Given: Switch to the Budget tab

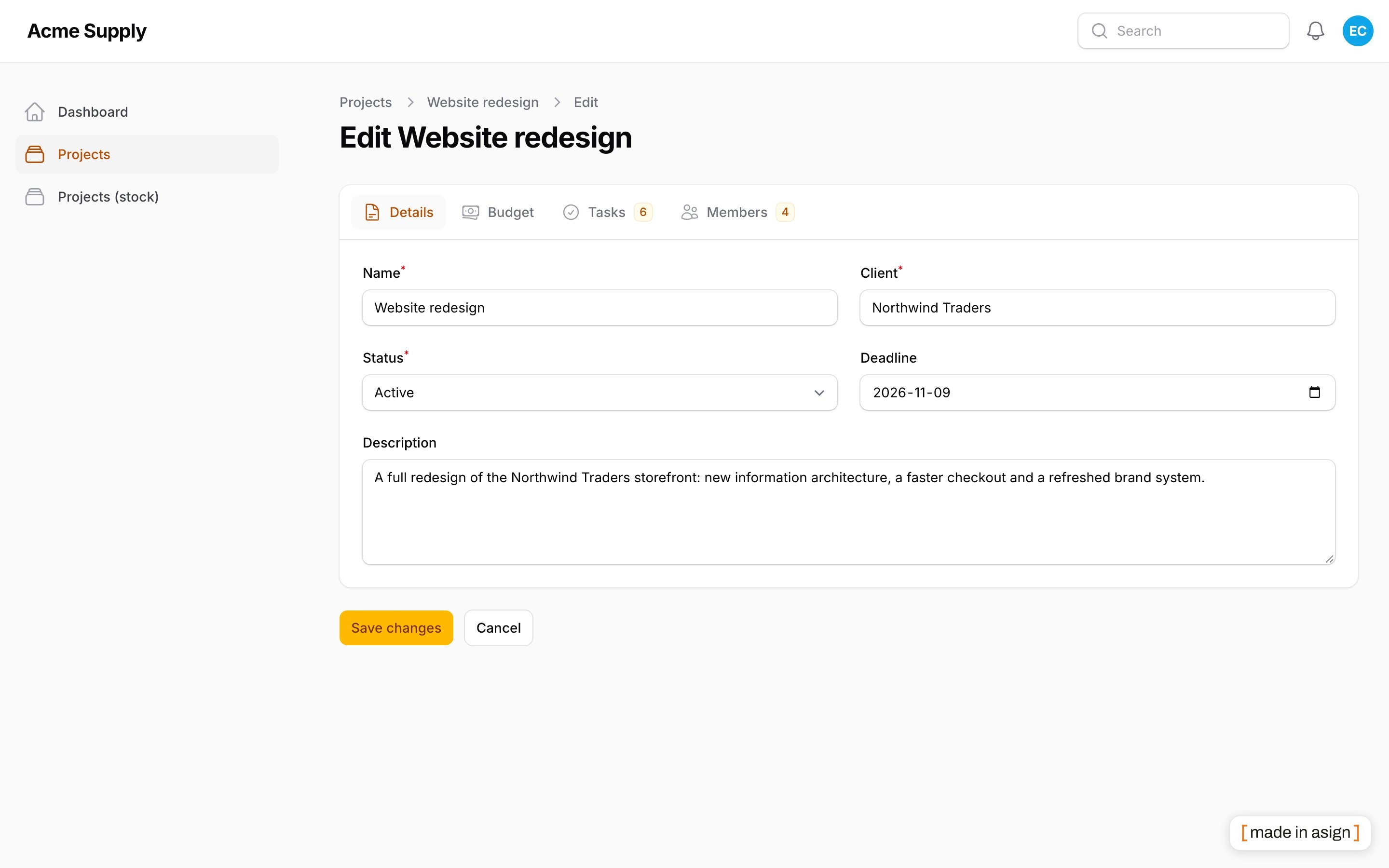Looking at the screenshot, I should [498, 212].
